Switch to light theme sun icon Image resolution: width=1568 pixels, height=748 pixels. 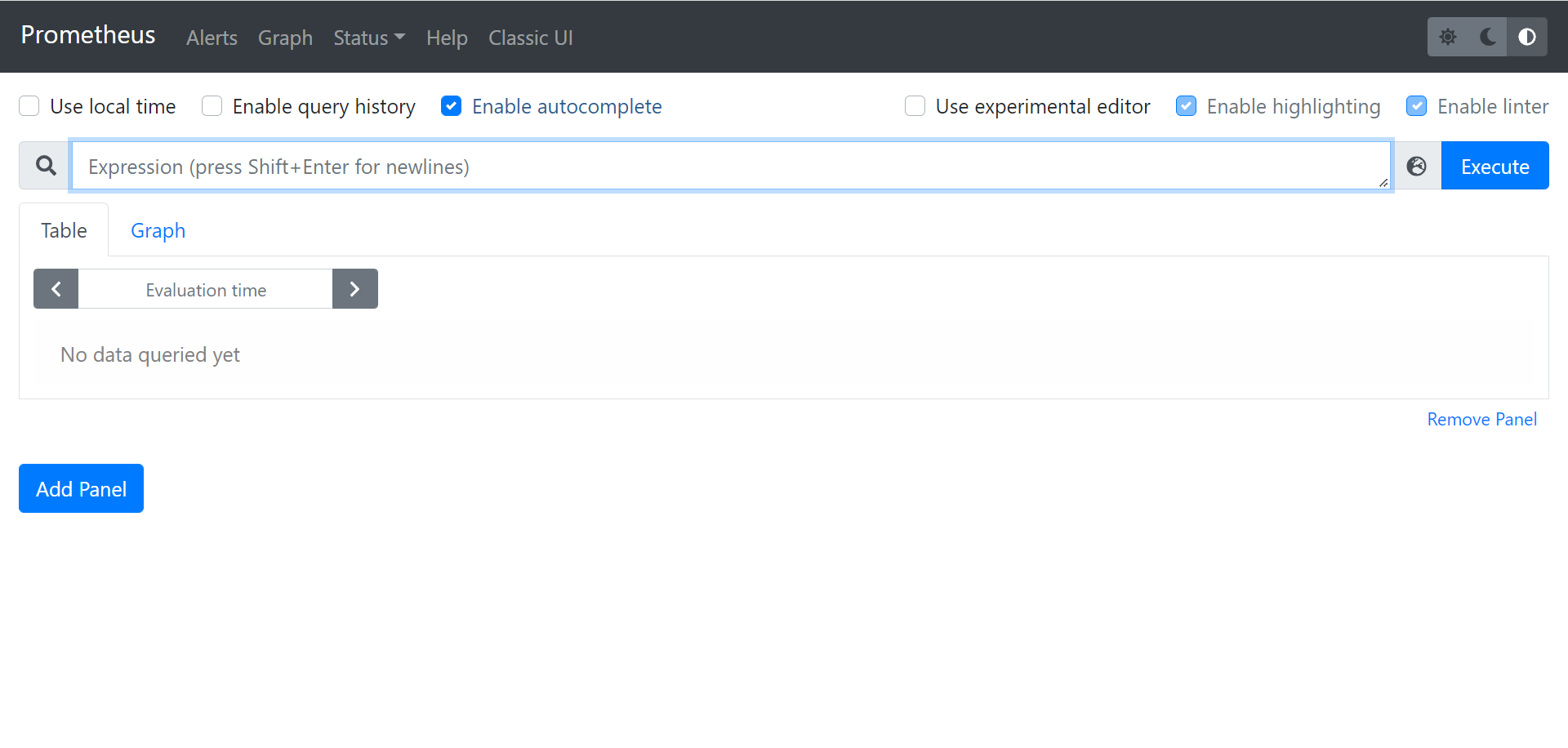(1448, 37)
